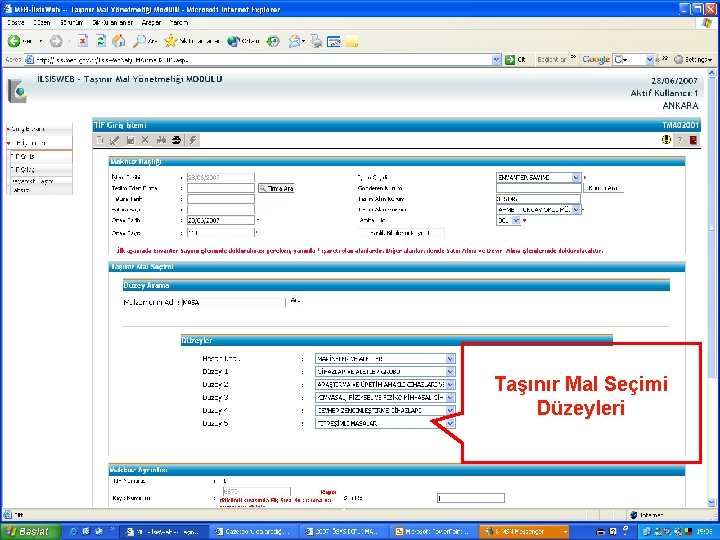Open the Ambar dropdown below ANKARA field

(x=576, y=209)
